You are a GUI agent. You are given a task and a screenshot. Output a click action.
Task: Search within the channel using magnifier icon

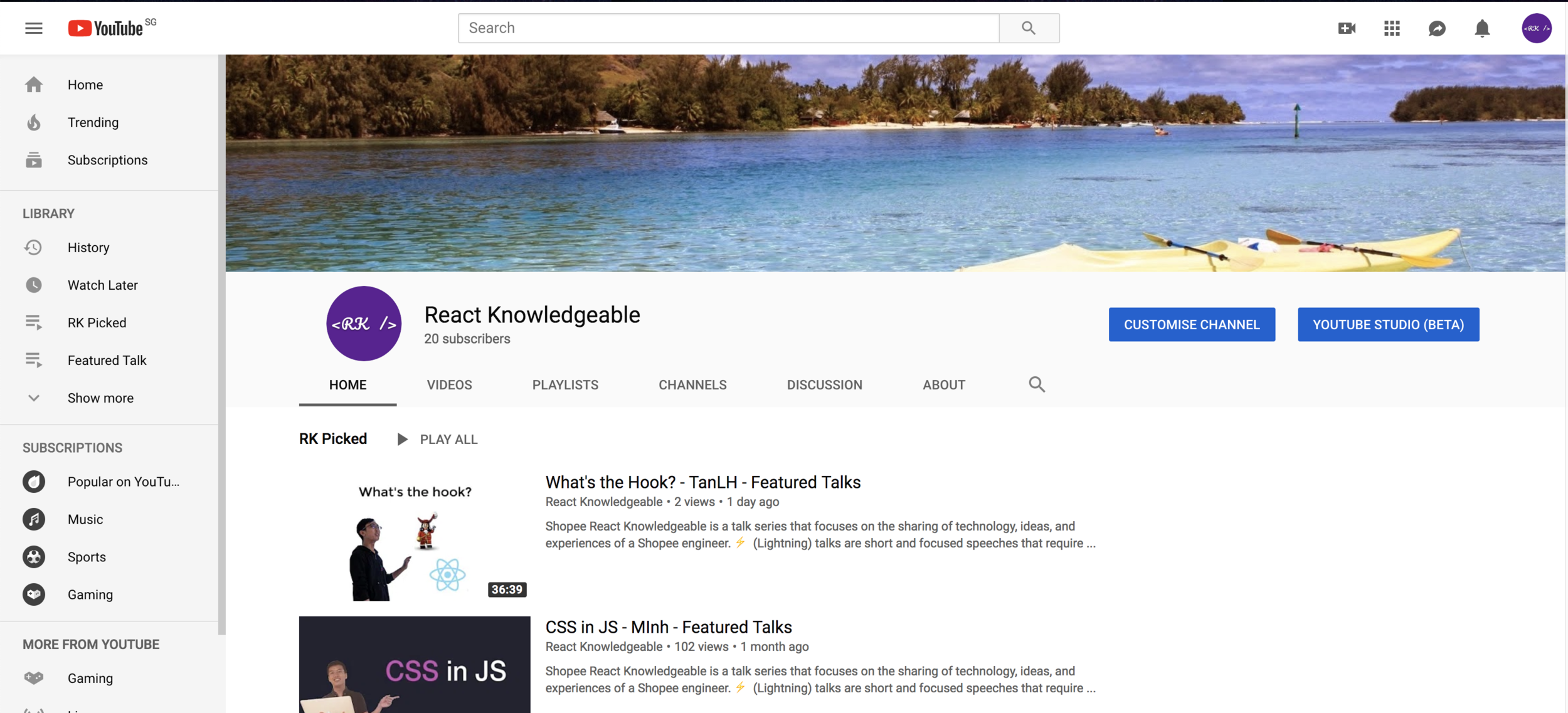[x=1037, y=384]
